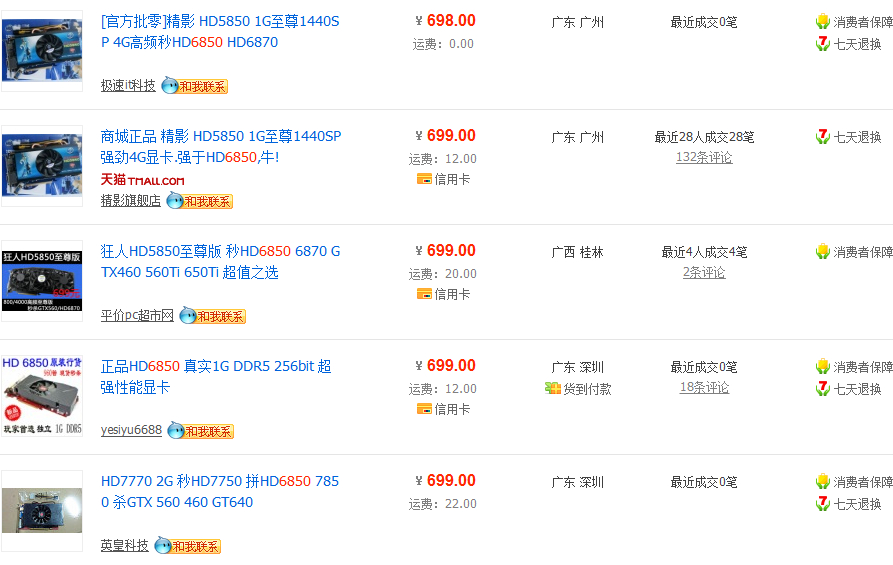Open HD7770 2G 秒HD7750 listing title

point(220,492)
